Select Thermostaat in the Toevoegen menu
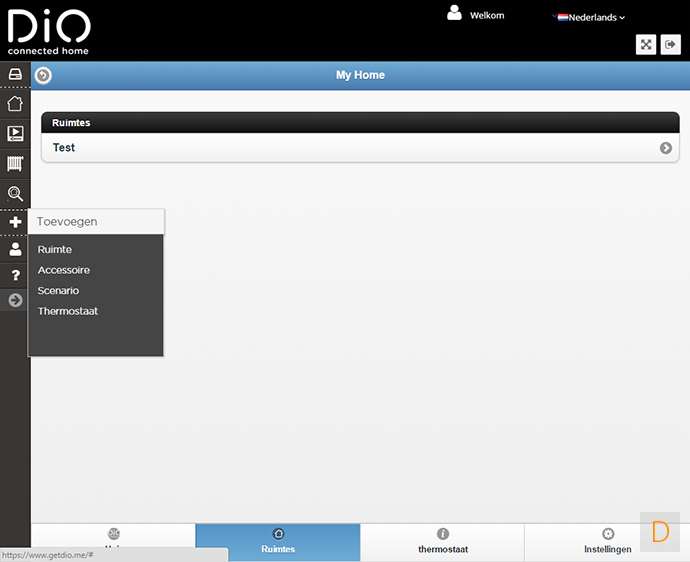This screenshot has width=690, height=562. click(67, 311)
